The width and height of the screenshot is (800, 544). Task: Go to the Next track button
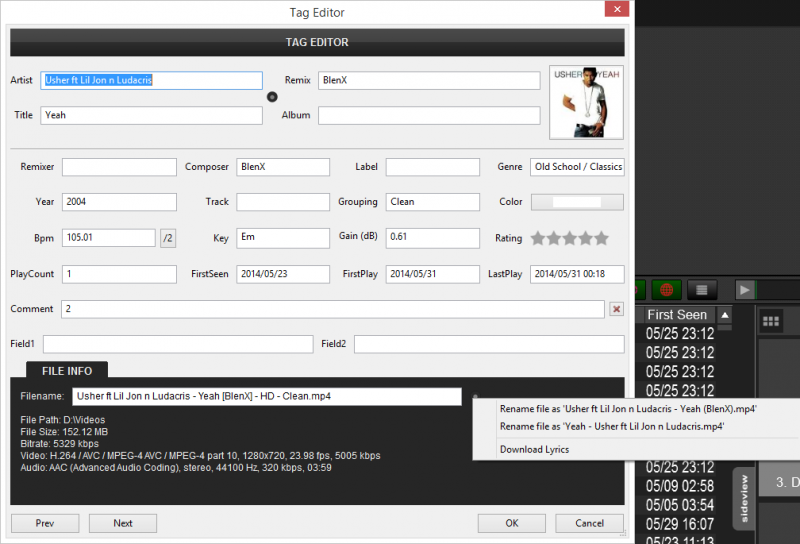click(122, 523)
